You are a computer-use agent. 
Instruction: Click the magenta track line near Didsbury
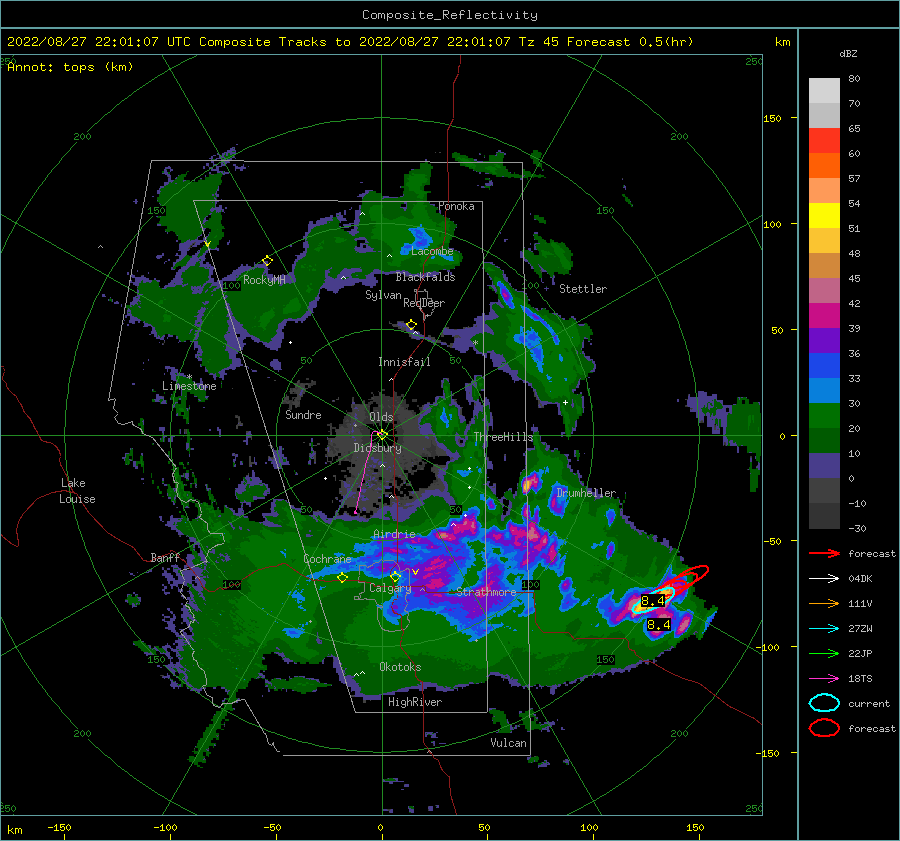point(364,472)
